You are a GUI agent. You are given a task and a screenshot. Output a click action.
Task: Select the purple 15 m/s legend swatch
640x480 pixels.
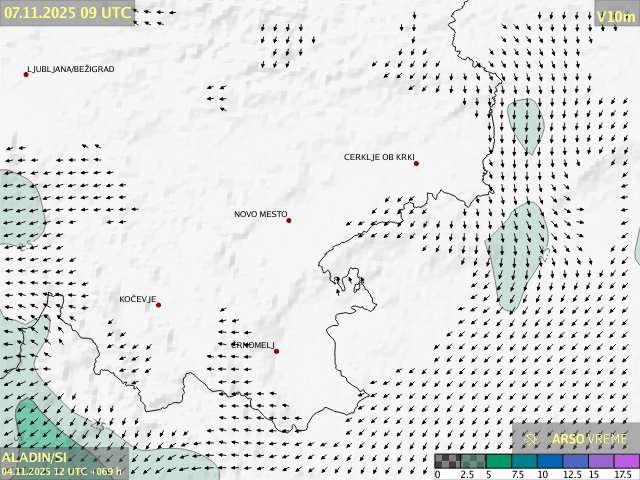tap(600, 461)
